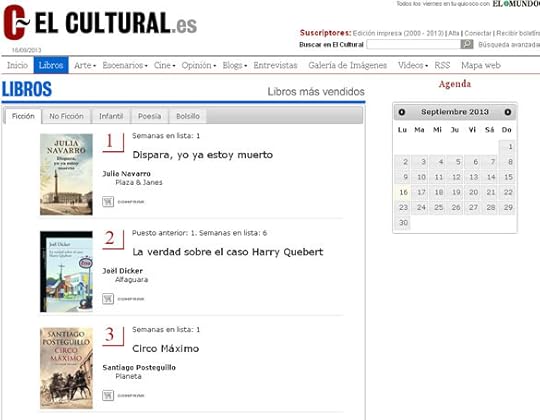Open the El Mundo logo link
540x420 pixels.
516,4
